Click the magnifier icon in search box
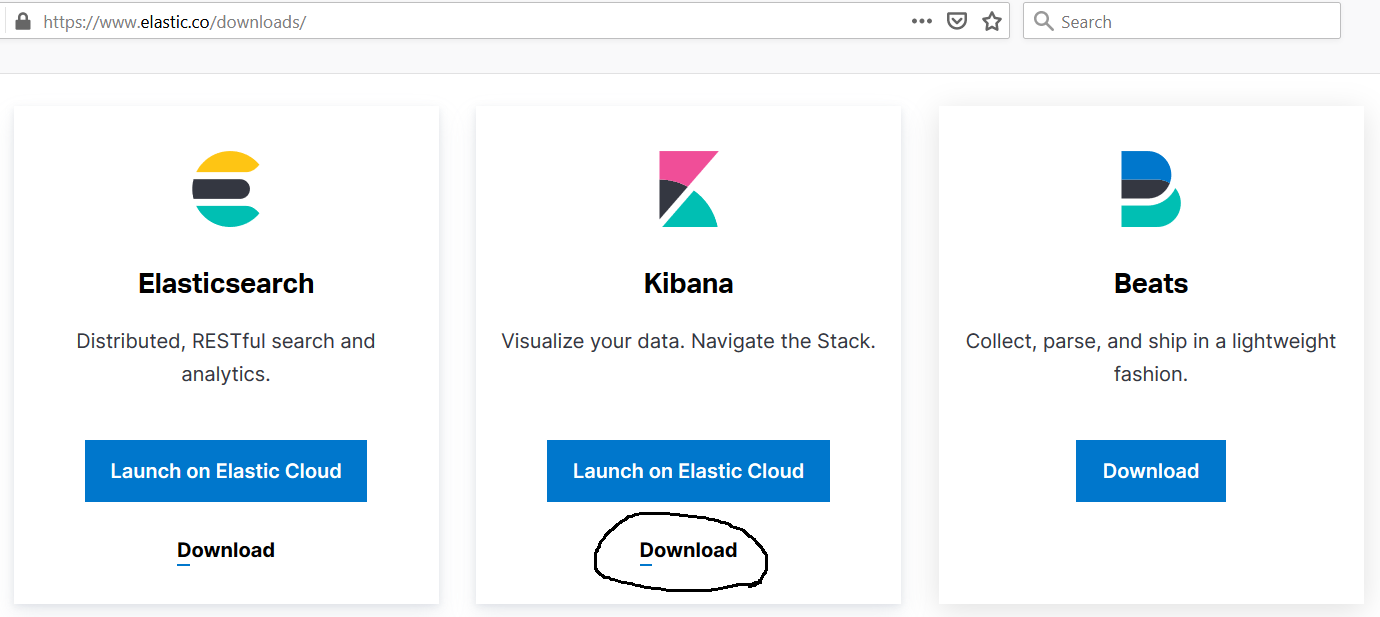1380x617 pixels. click(1043, 21)
